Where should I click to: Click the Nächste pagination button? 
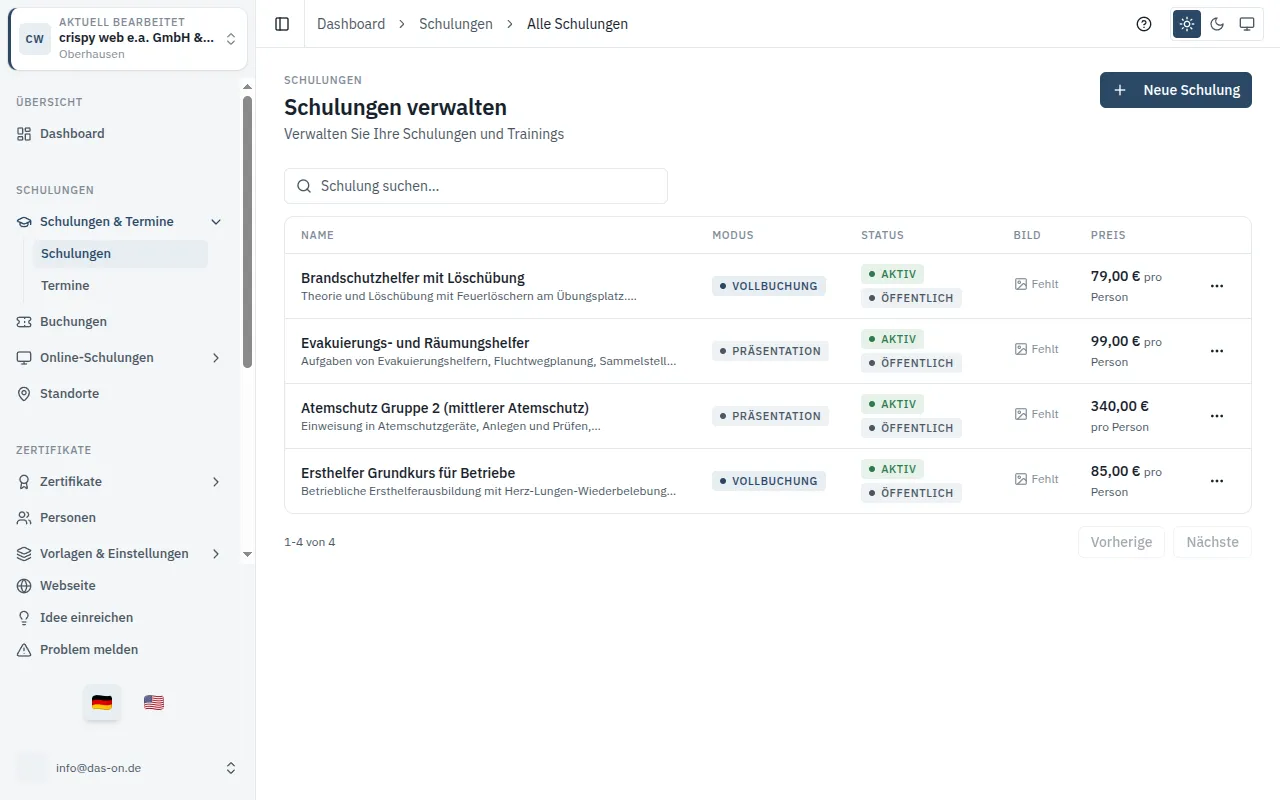coord(1212,542)
